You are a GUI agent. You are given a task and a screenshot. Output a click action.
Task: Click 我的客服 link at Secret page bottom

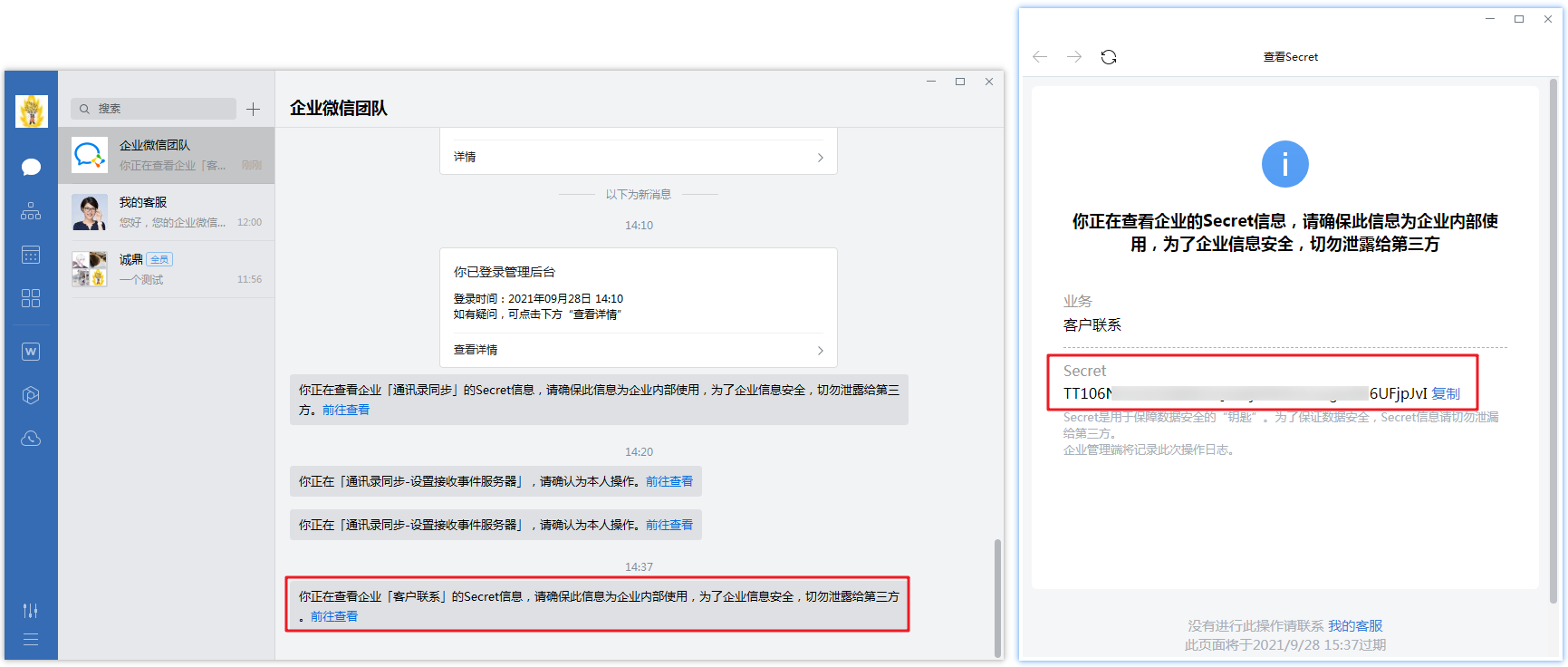click(x=1355, y=625)
